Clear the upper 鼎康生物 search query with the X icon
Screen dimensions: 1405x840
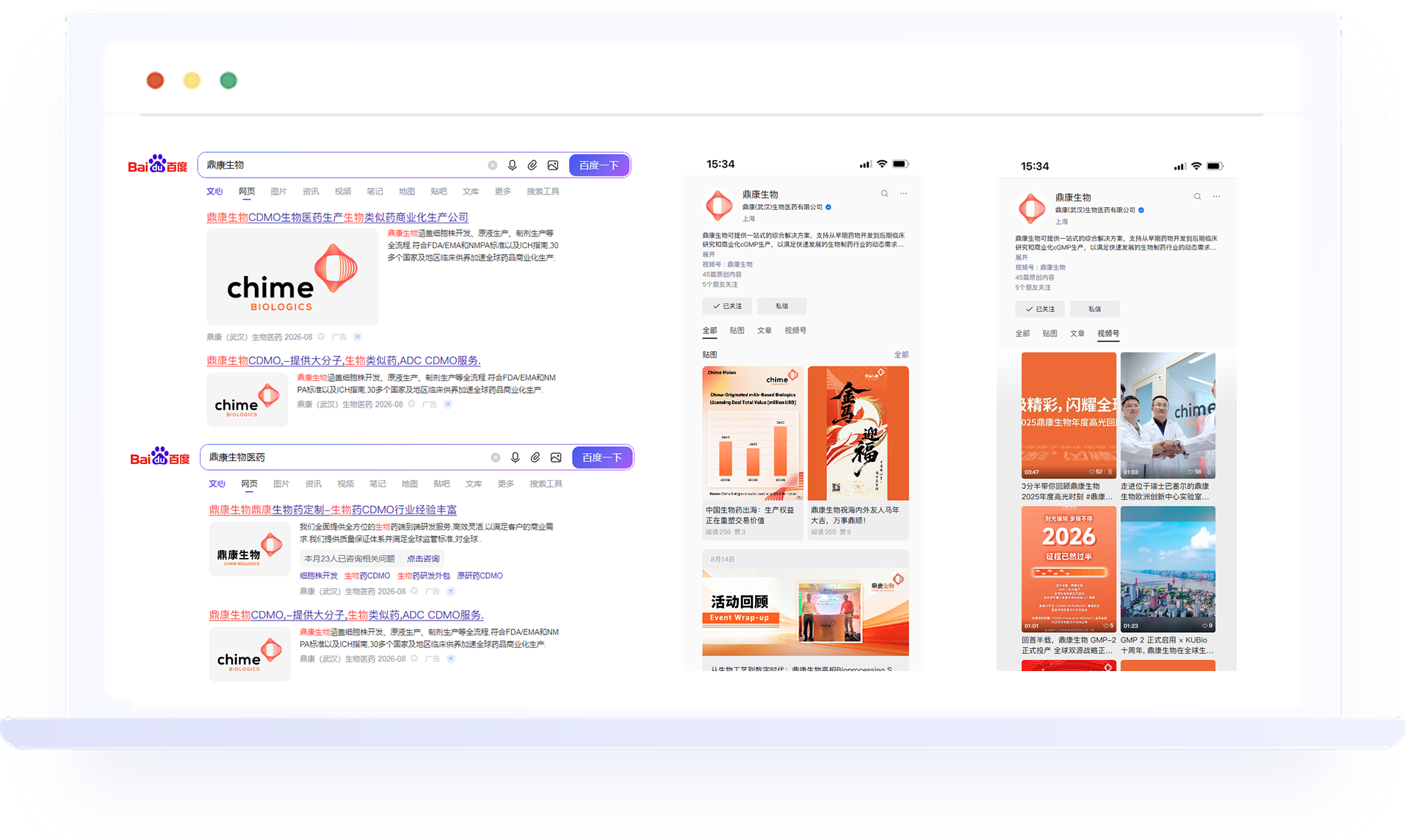point(493,165)
